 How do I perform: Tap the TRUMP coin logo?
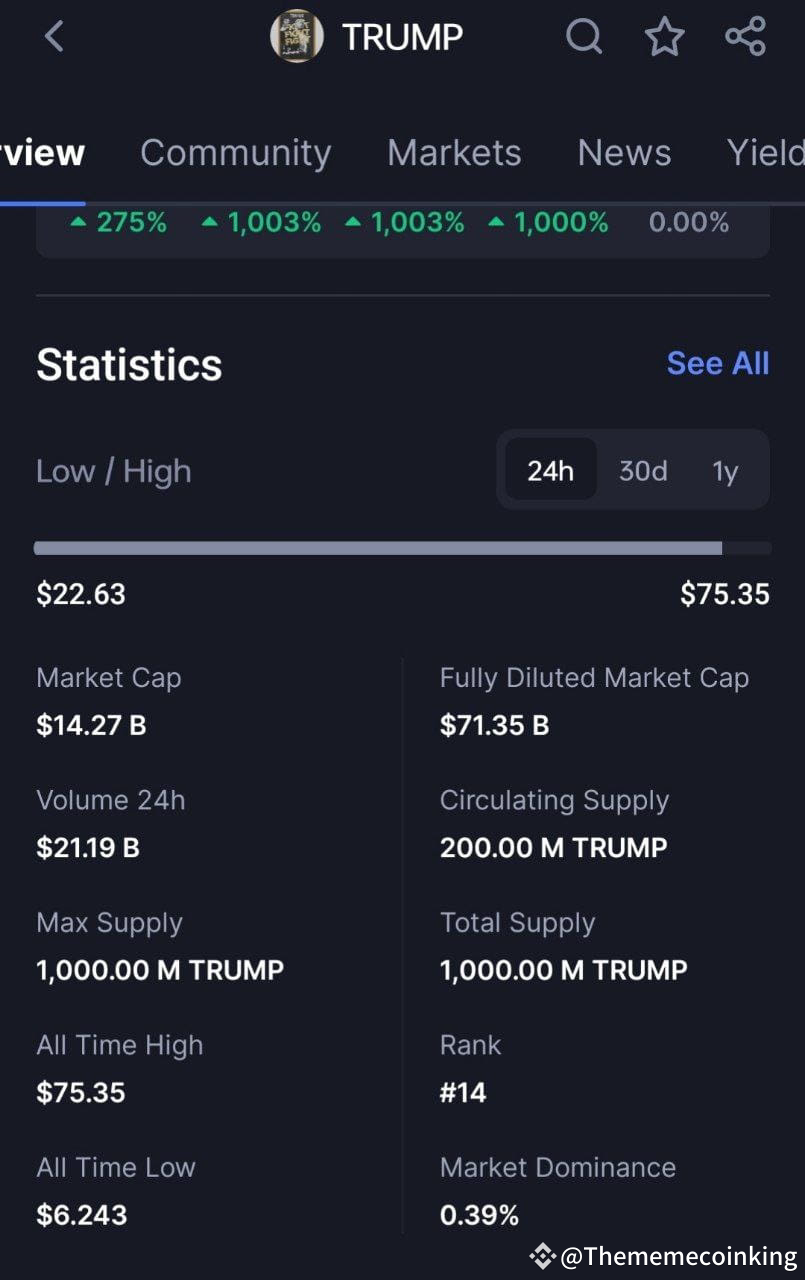pos(297,37)
